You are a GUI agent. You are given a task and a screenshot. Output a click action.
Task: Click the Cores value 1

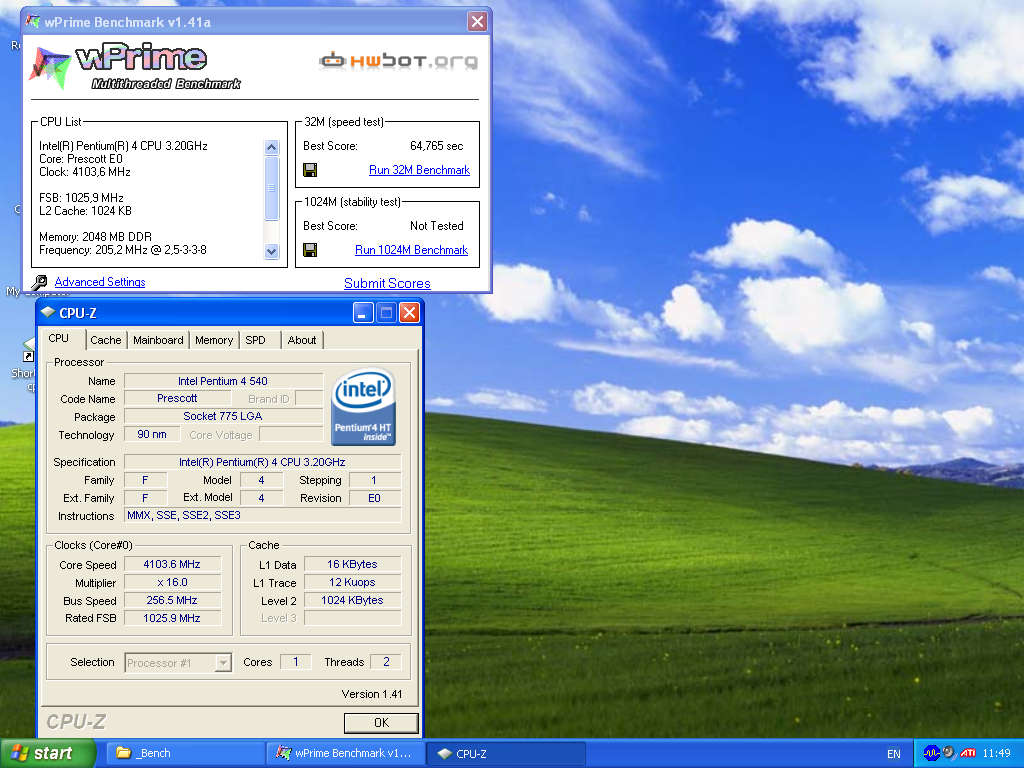[296, 662]
